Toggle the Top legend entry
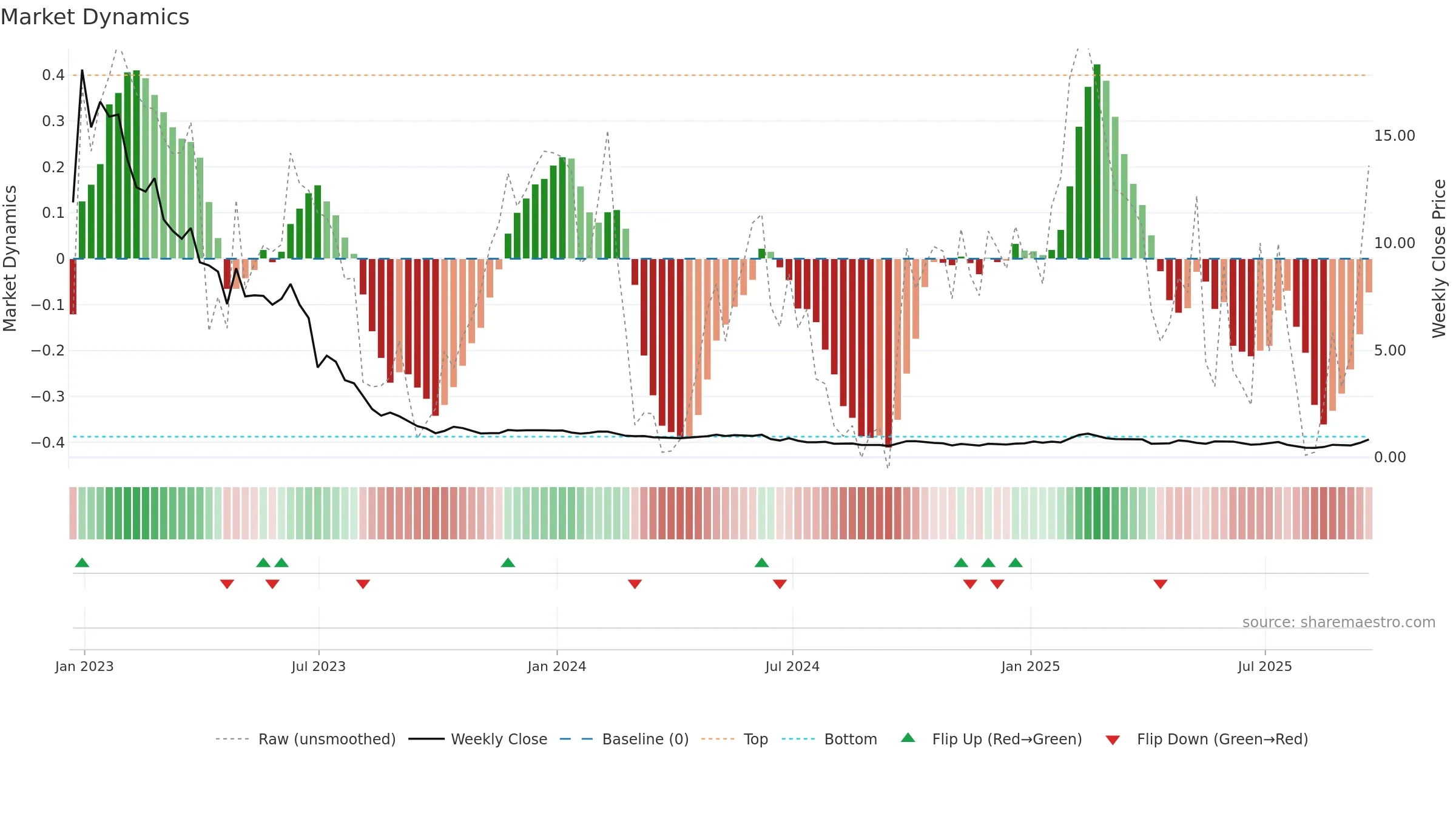The image size is (1456, 819). pos(734,739)
